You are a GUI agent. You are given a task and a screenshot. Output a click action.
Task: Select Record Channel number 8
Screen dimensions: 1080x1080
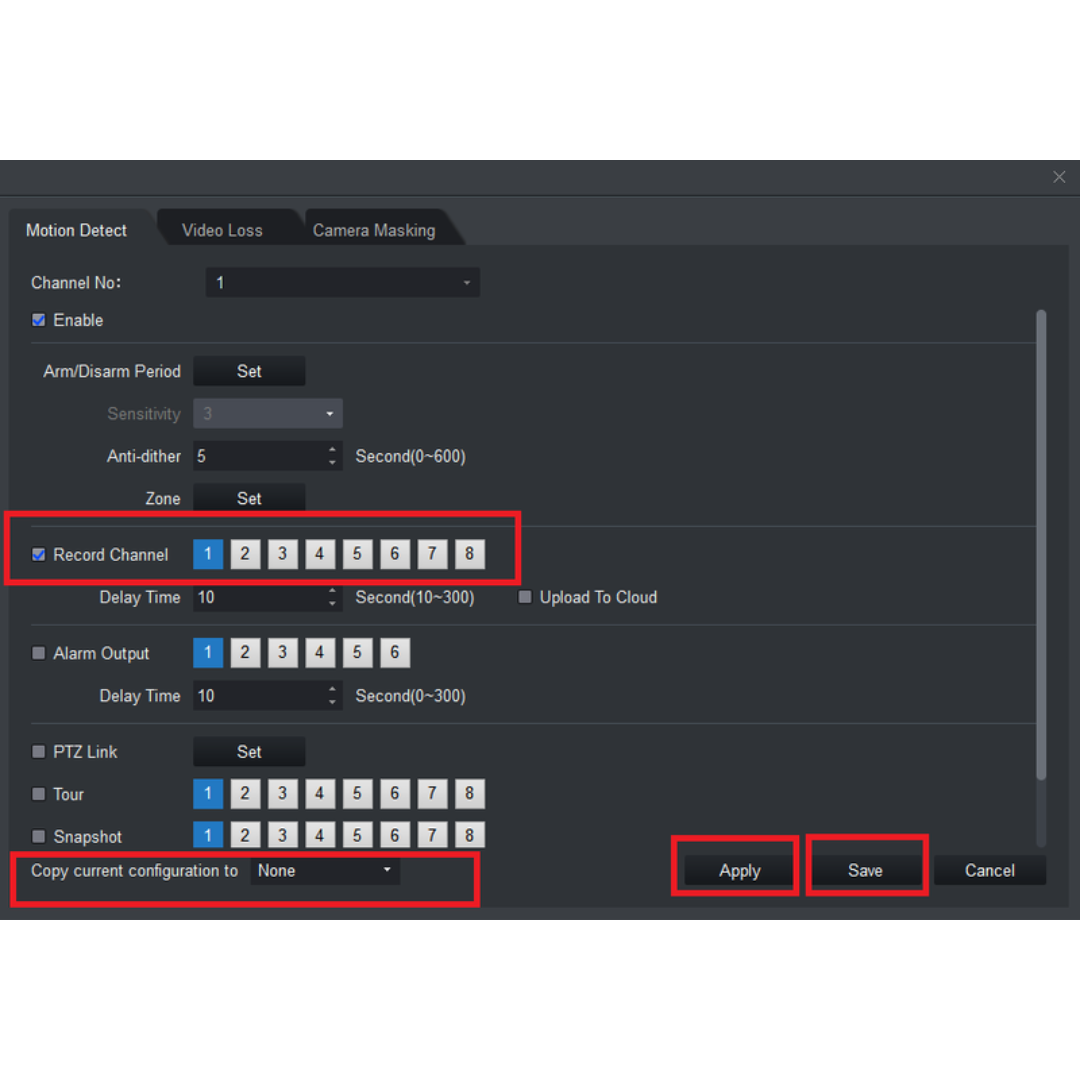pos(470,554)
